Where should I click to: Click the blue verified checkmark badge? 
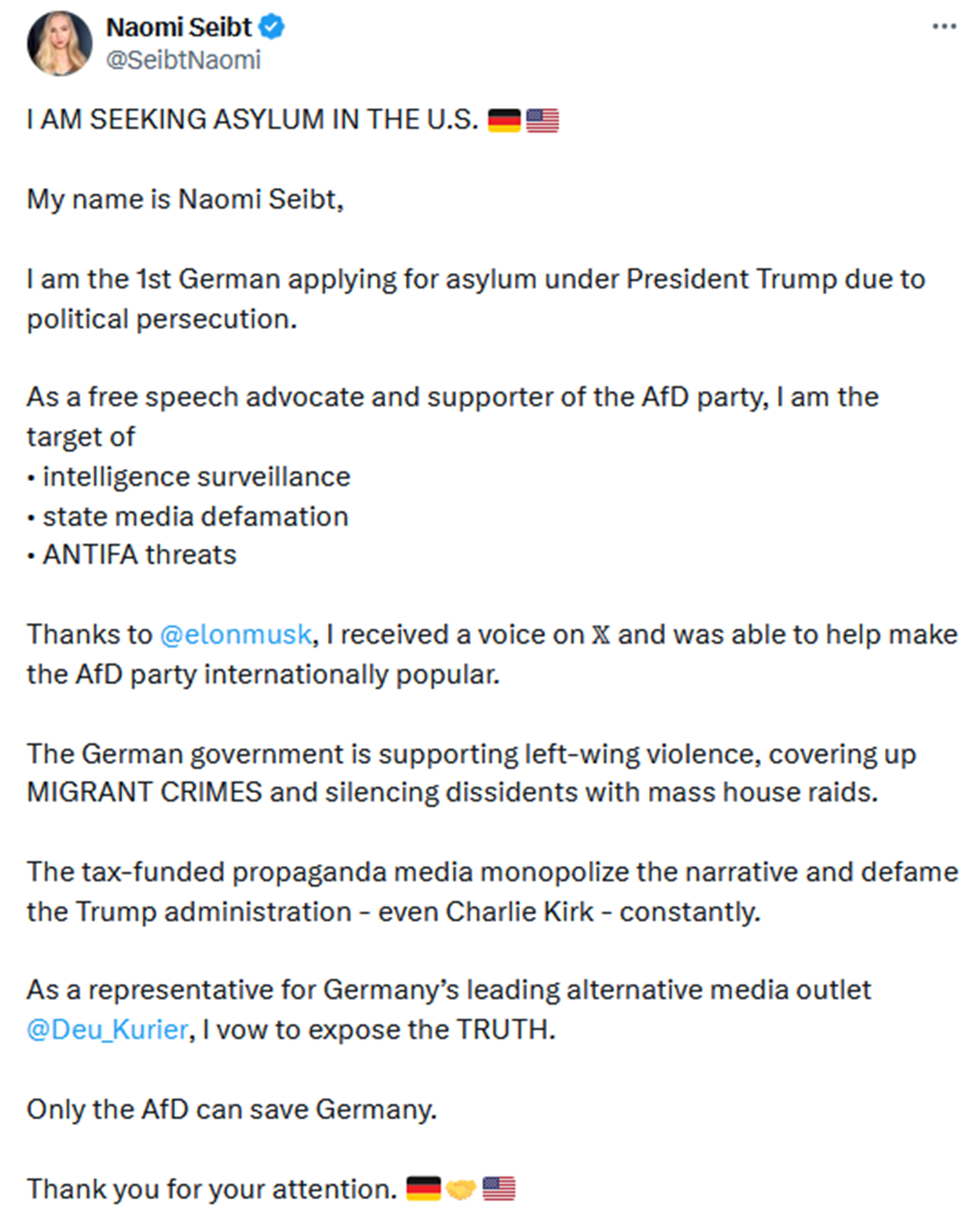coord(272,27)
